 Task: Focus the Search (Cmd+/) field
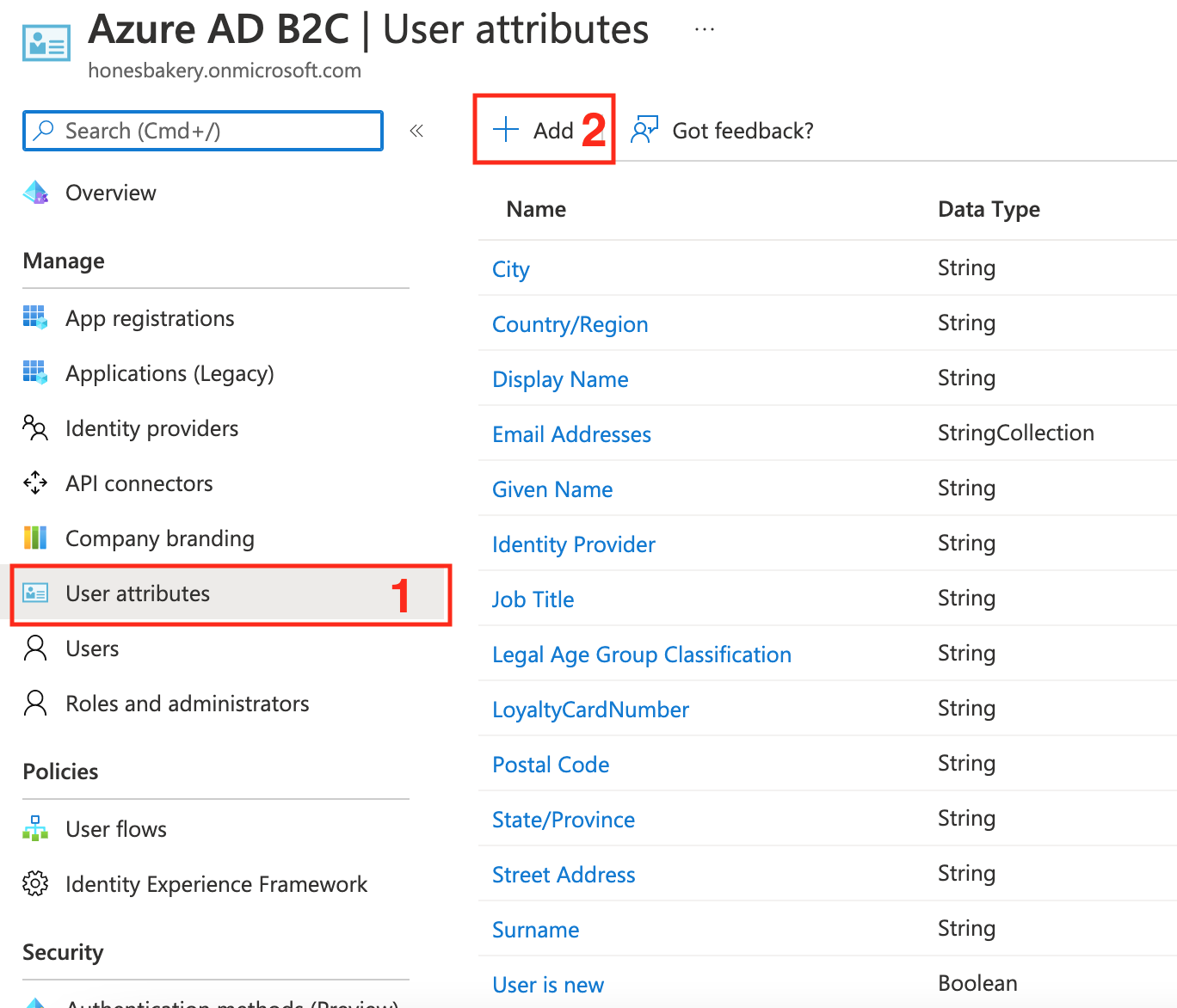coord(203,131)
